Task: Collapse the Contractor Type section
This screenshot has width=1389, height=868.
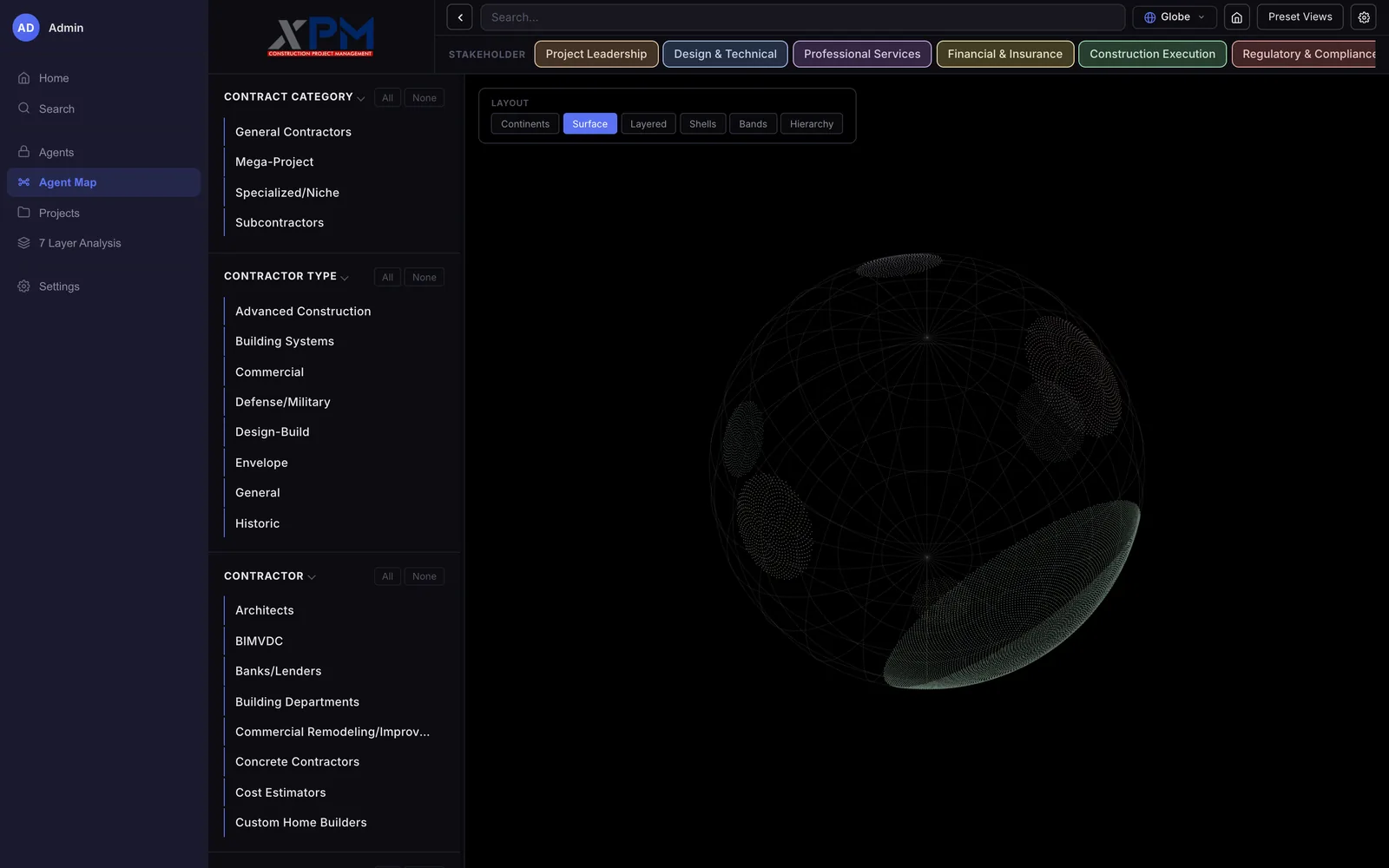Action: tap(345, 278)
